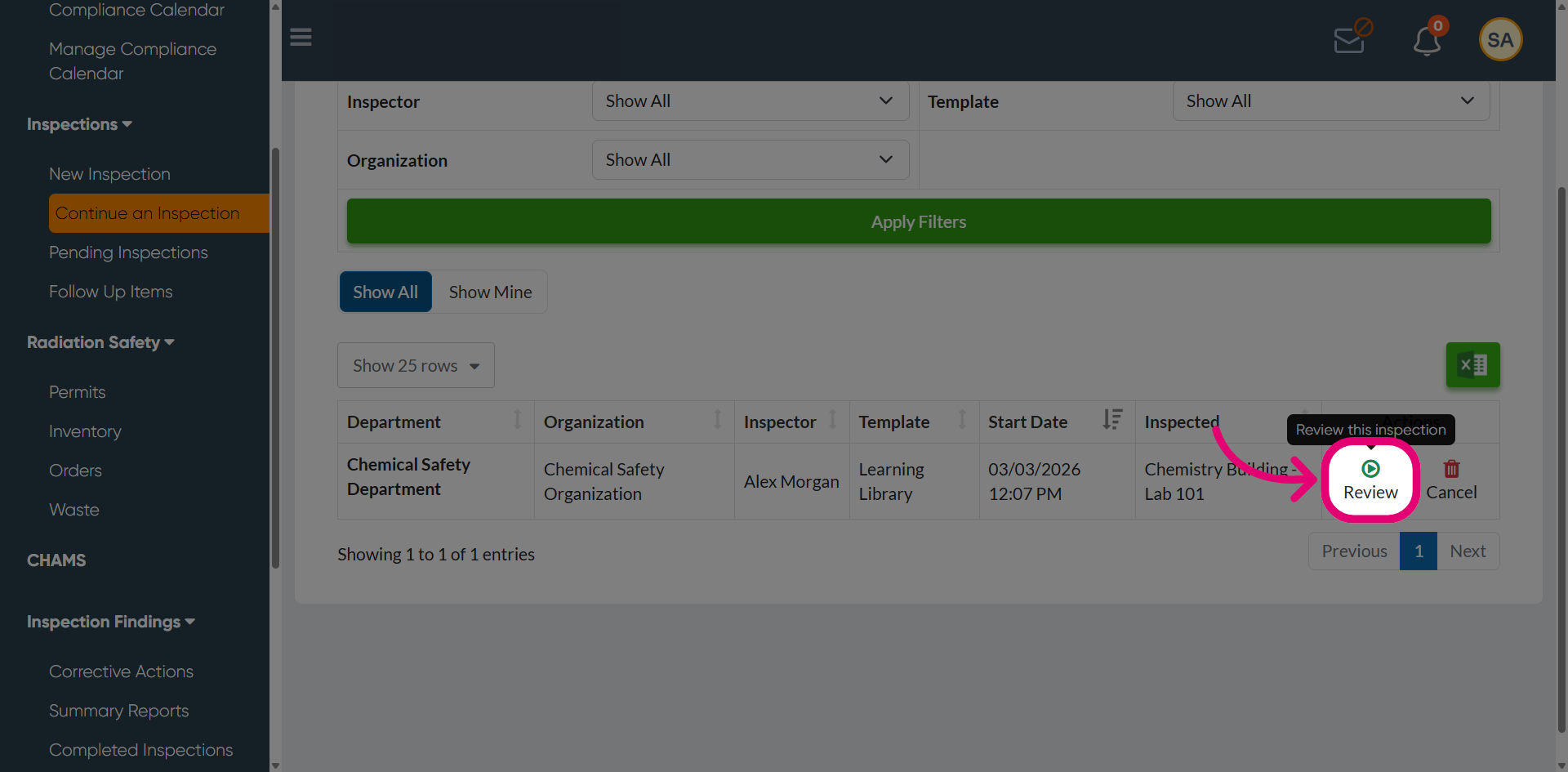Open Corrective Actions

(x=121, y=672)
